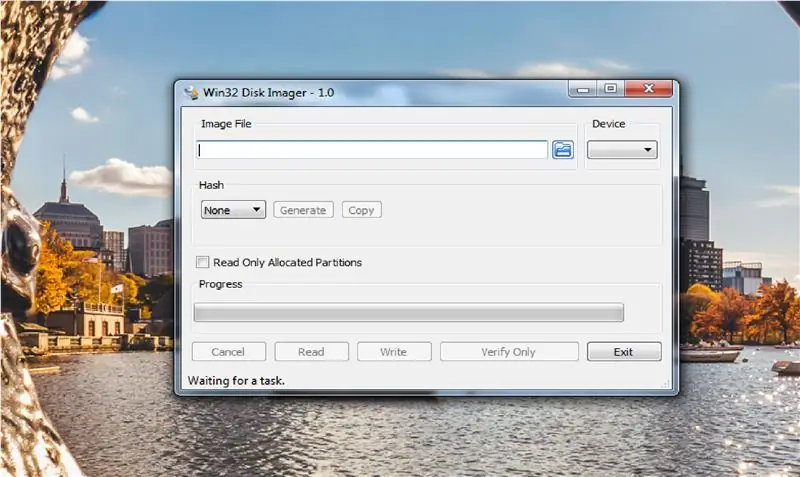Click the Write button
Screen dimensions: 800x477
(394, 352)
